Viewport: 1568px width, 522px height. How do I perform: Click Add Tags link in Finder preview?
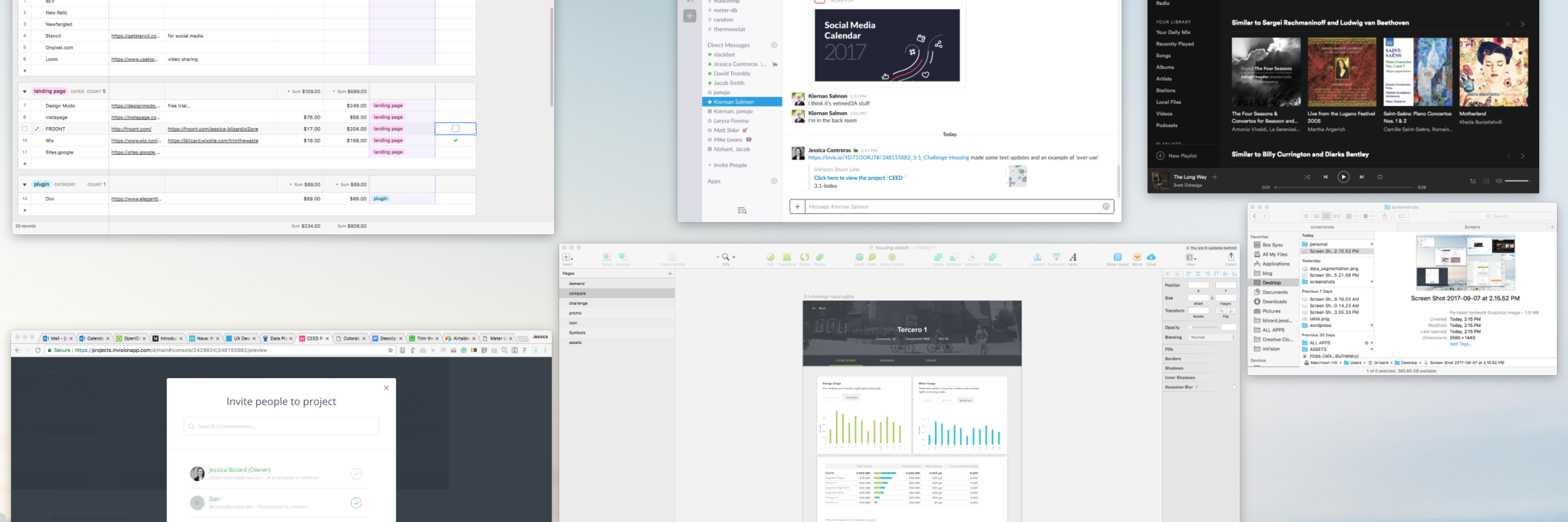(1460, 344)
